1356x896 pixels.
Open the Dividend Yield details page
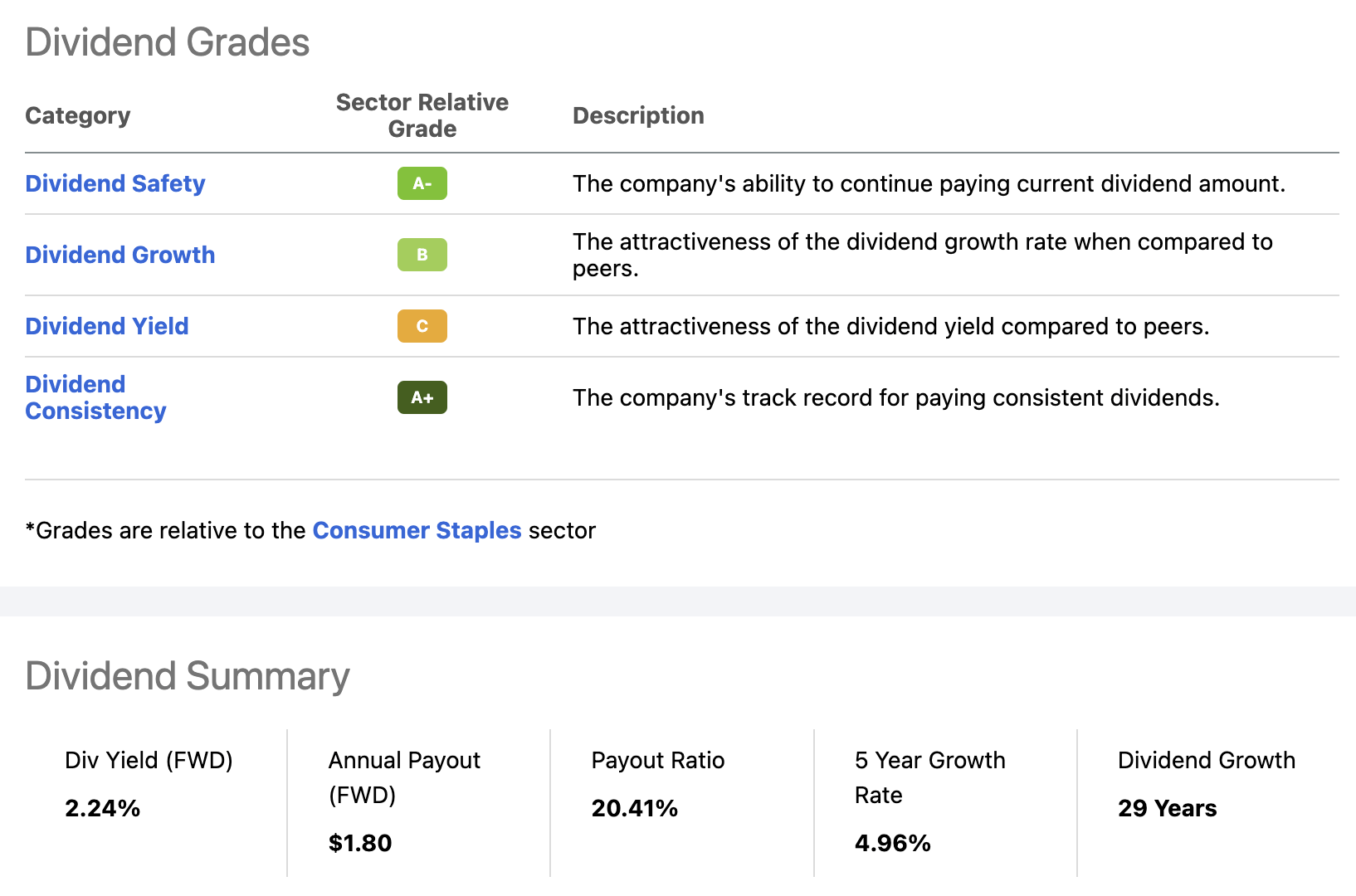point(106,326)
